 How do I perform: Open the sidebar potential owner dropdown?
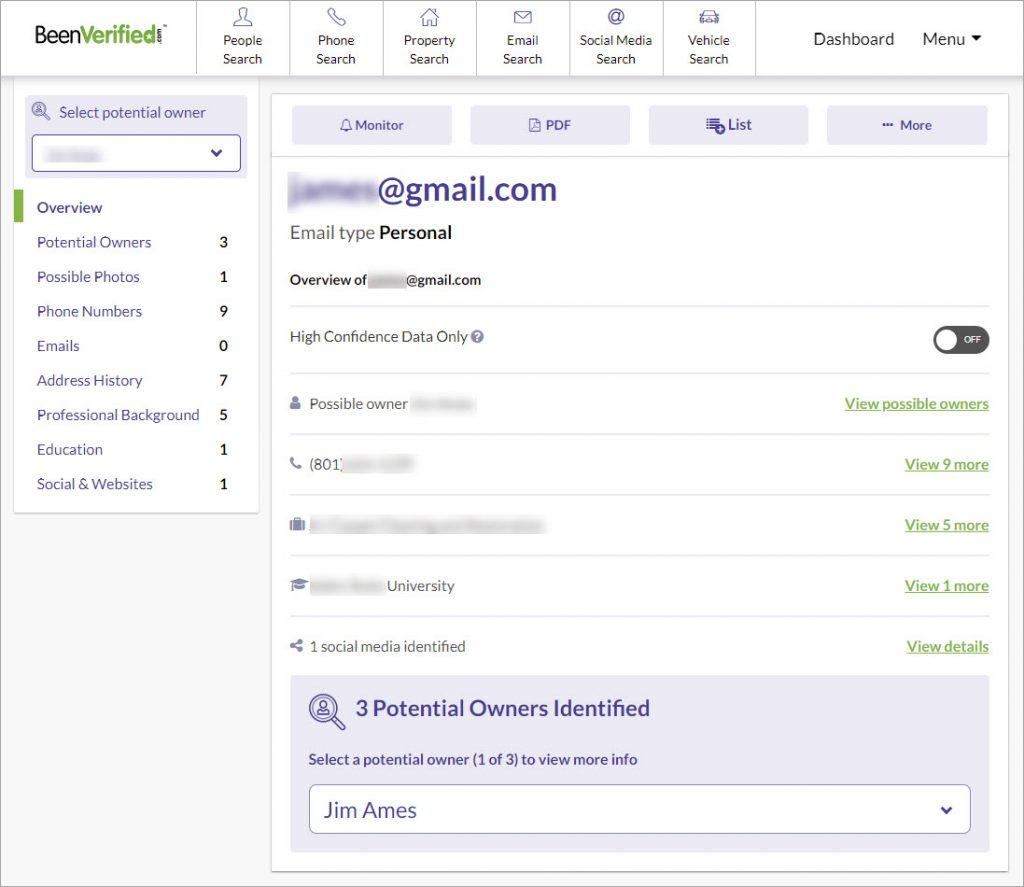(136, 153)
